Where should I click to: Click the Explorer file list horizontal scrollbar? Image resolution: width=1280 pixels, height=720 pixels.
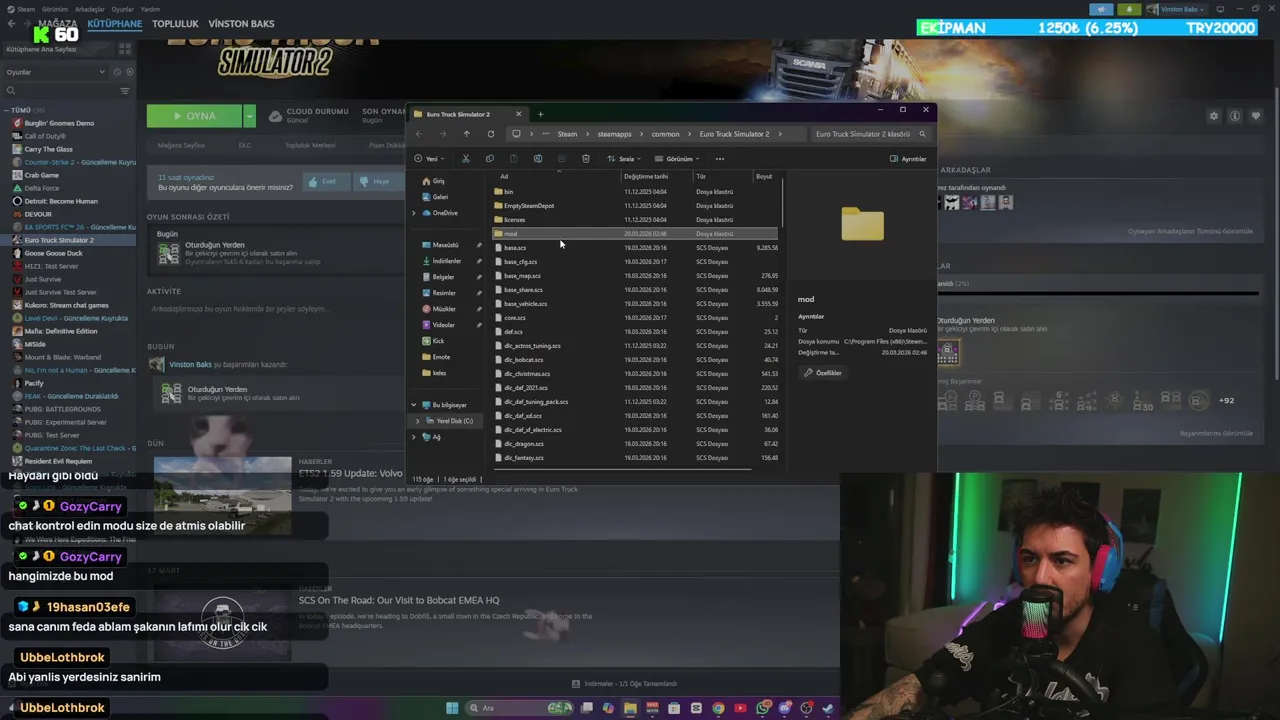point(620,469)
